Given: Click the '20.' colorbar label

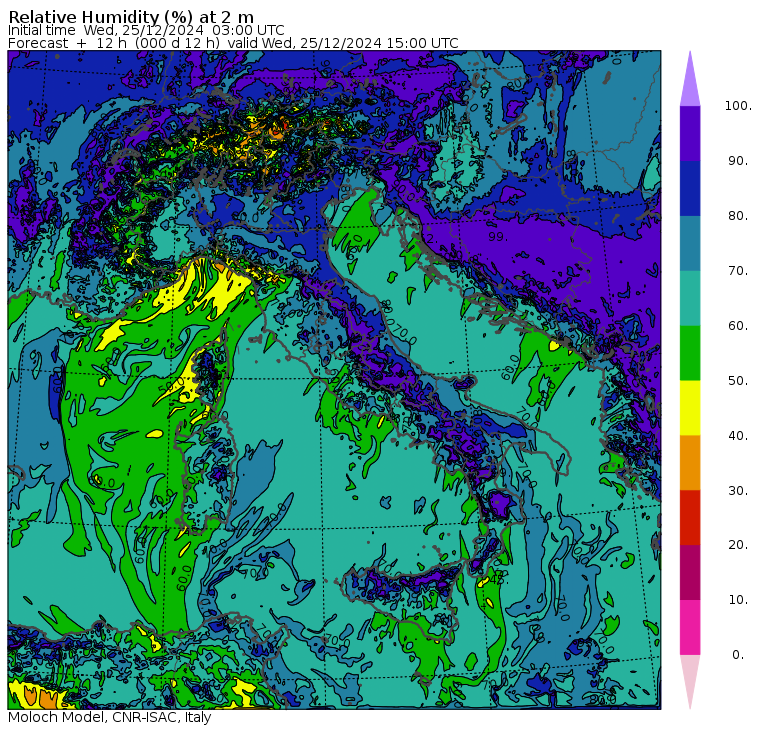Looking at the screenshot, I should (x=738, y=545).
